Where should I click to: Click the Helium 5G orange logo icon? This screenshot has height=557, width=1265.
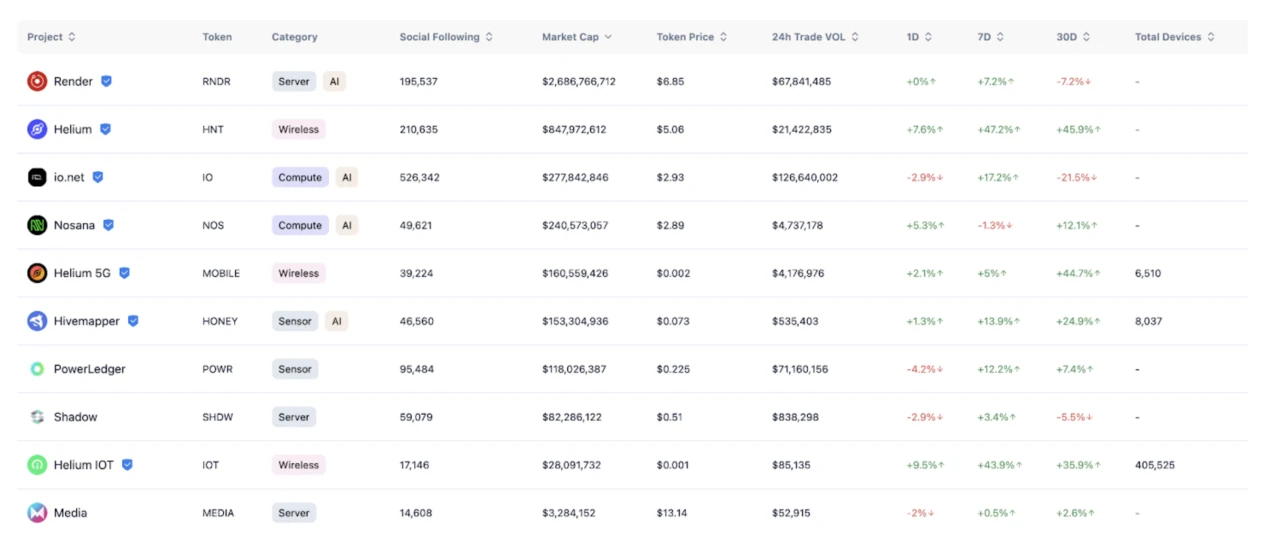click(x=37, y=273)
